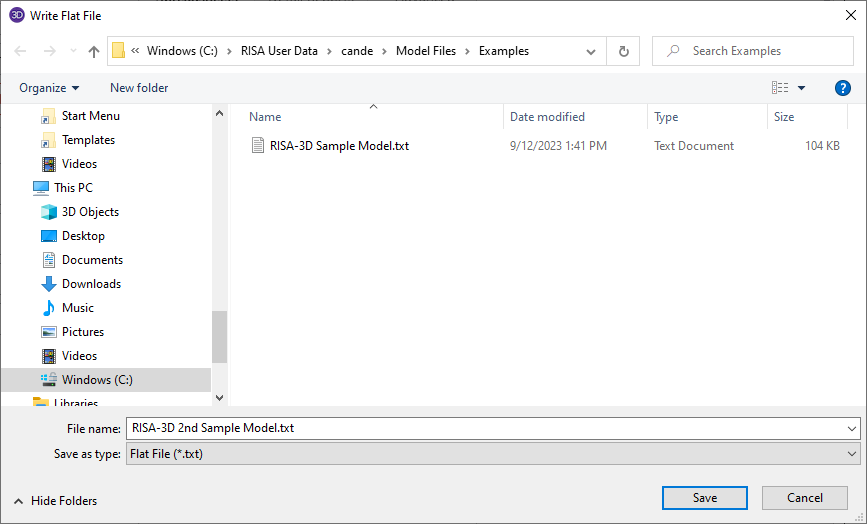Open the Organize dropdown menu
Viewport: 867px width, 524px height.
tap(49, 88)
